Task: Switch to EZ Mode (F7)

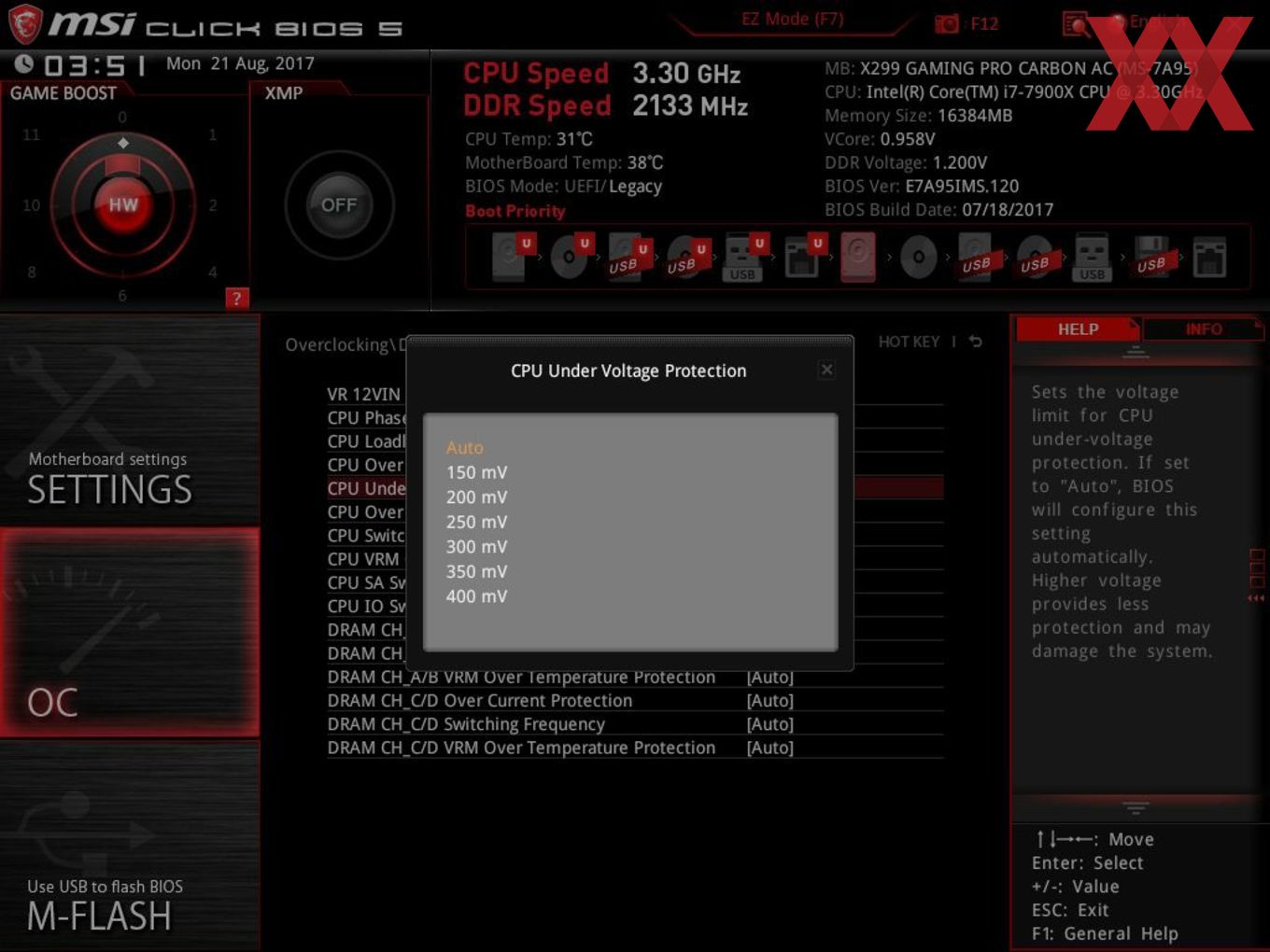Action: pos(792,19)
